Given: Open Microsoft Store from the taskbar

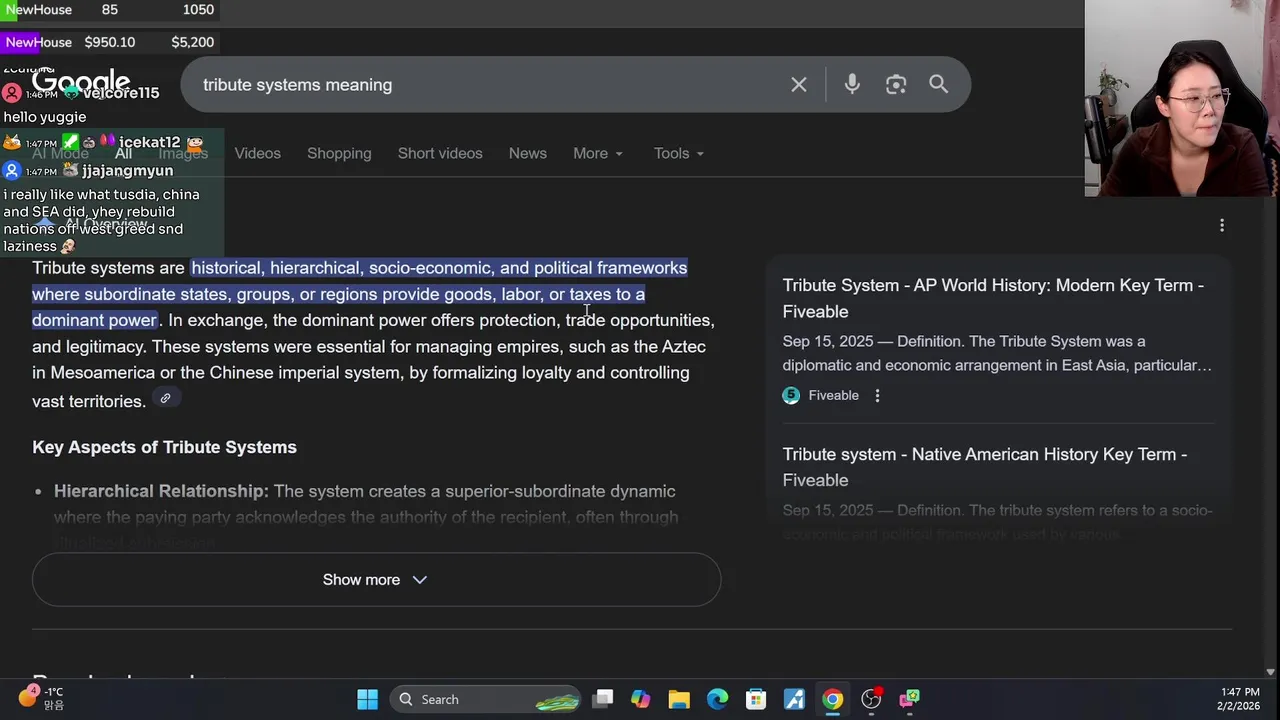Looking at the screenshot, I should pyautogui.click(x=756, y=699).
